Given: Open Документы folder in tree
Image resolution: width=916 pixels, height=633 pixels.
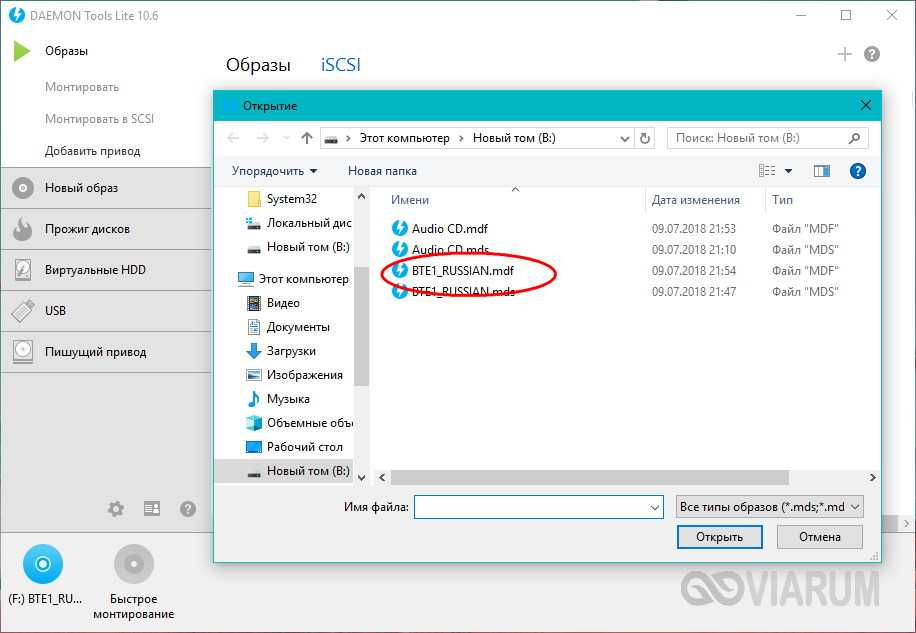Looking at the screenshot, I should pos(289,327).
